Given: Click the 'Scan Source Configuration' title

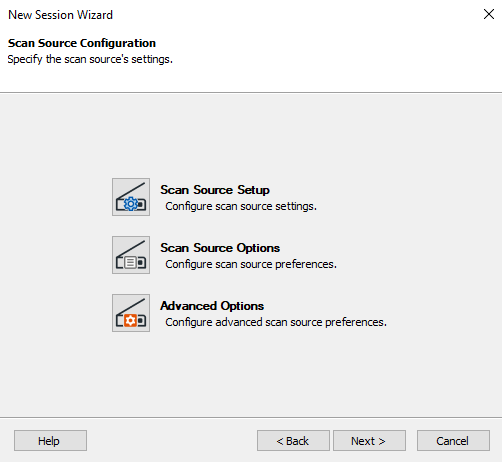Looking at the screenshot, I should pos(82,43).
